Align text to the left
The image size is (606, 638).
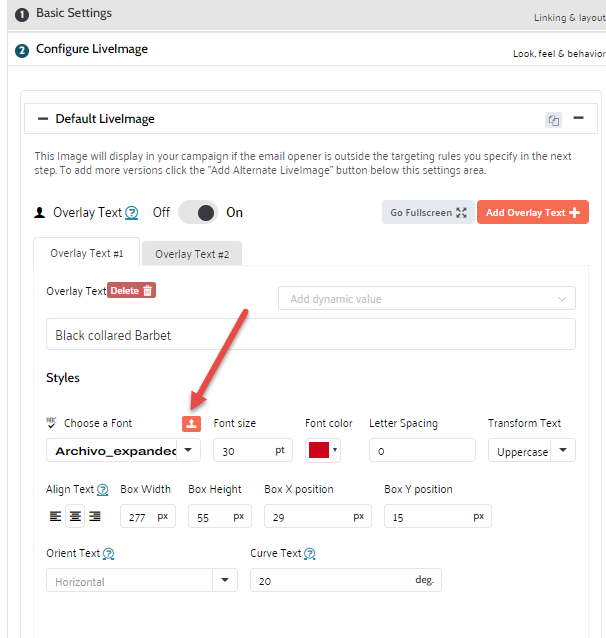[55, 516]
